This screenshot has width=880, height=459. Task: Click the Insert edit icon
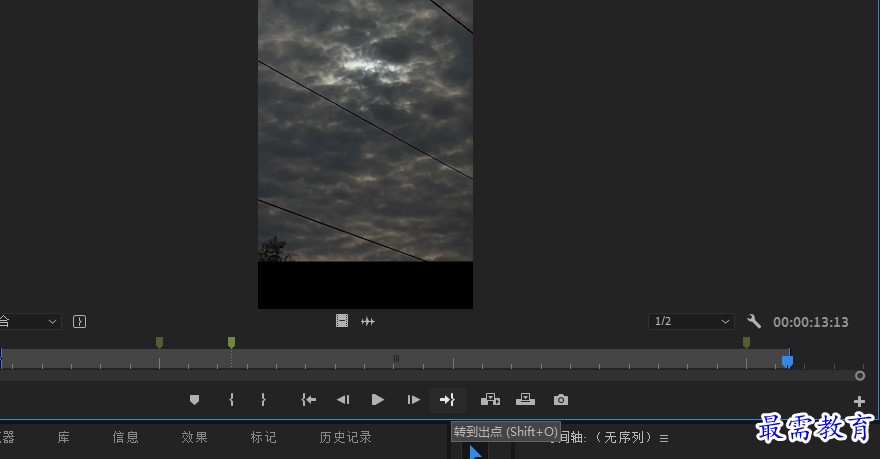coord(491,400)
